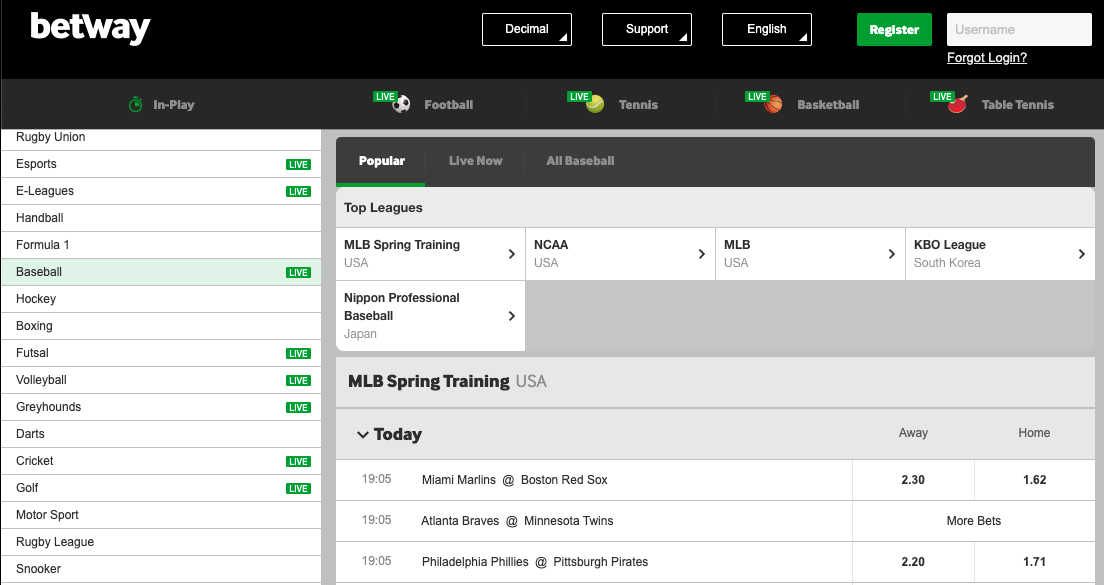Open Nippon Professional Baseball arrow
The height and width of the screenshot is (585, 1104).
click(512, 316)
